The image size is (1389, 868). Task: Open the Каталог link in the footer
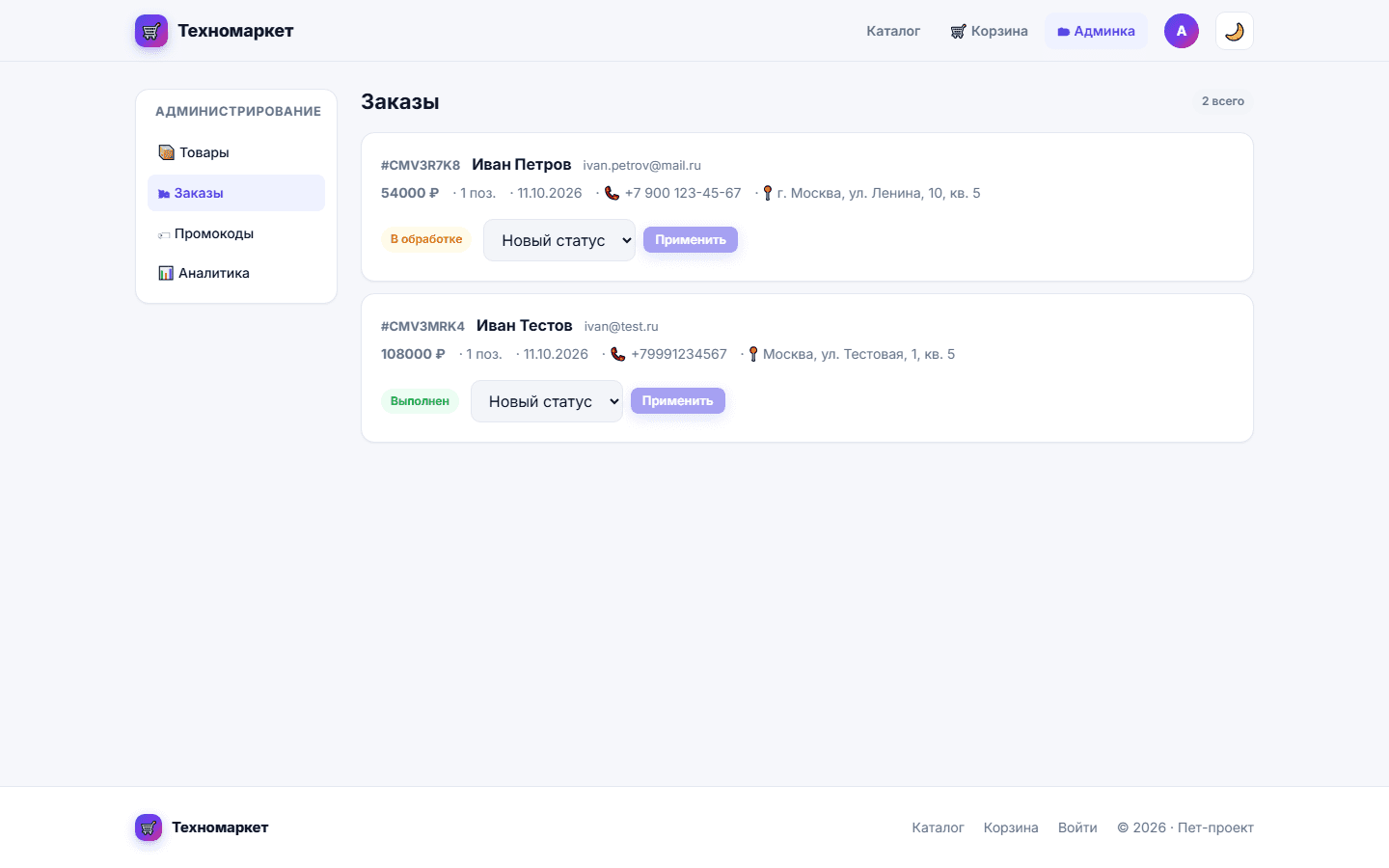pyautogui.click(x=938, y=827)
